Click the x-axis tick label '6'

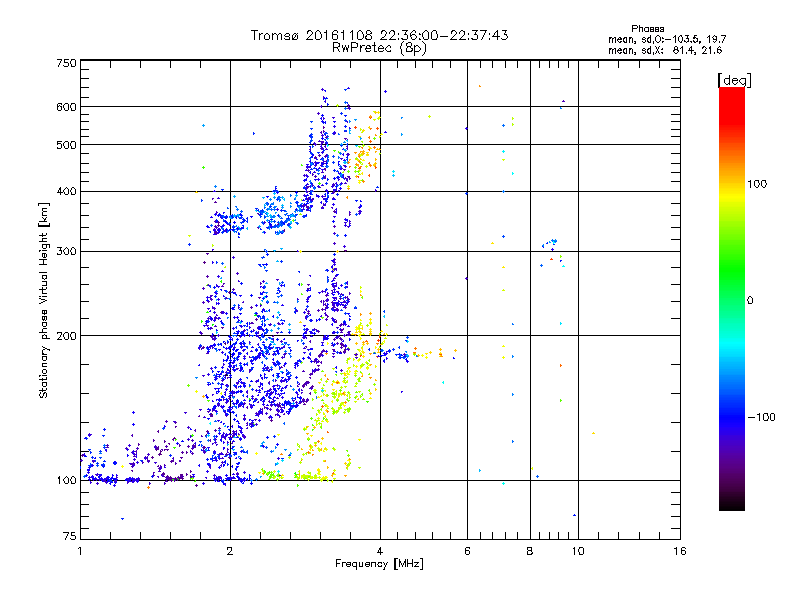point(467,551)
